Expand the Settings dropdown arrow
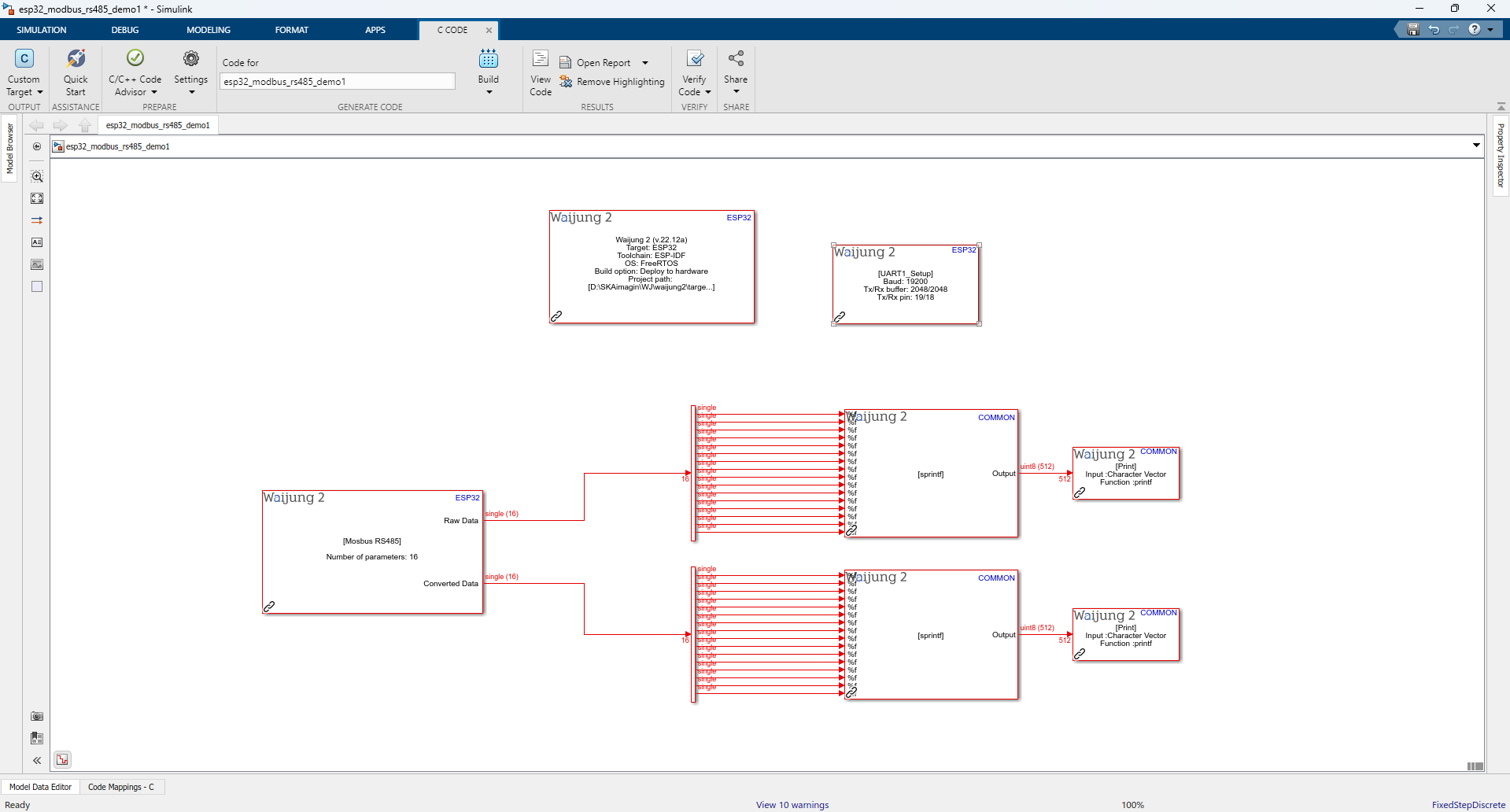1510x812 pixels. [x=191, y=92]
